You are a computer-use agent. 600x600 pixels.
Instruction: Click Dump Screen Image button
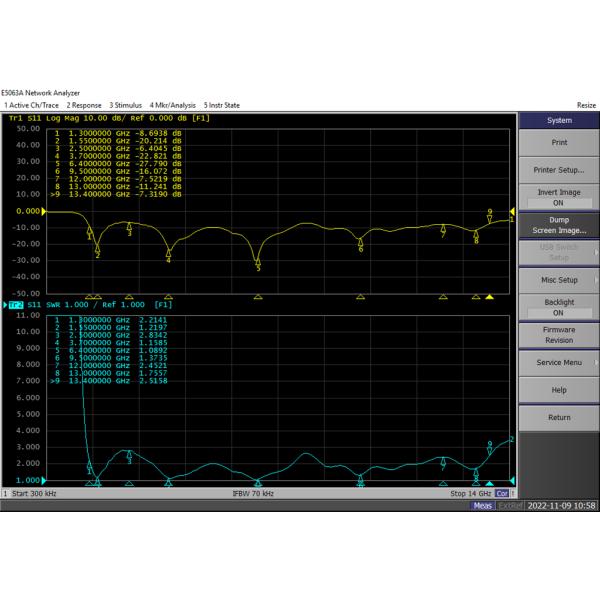click(558, 225)
